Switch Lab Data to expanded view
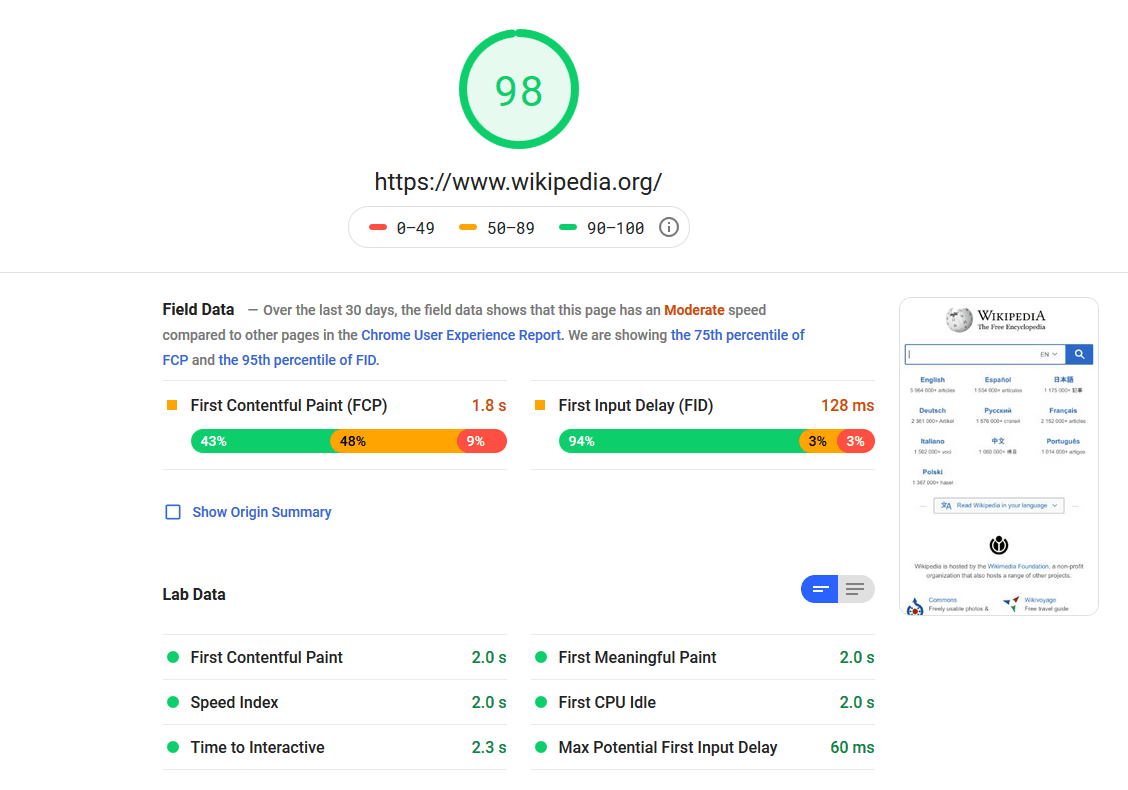Viewport: 1128px width, 790px height. pos(855,590)
